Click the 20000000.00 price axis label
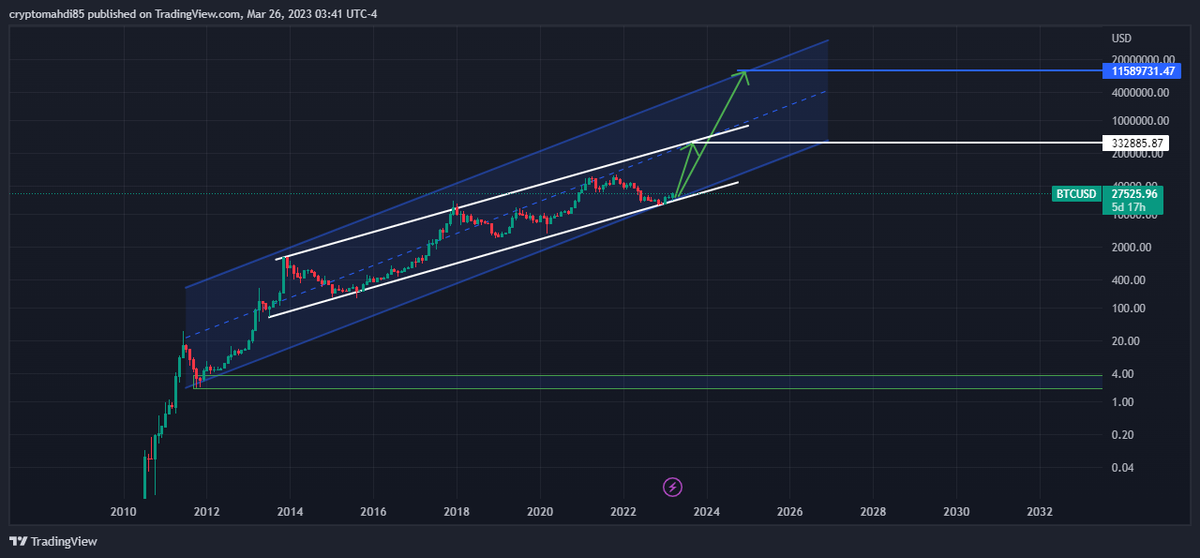 click(1138, 60)
